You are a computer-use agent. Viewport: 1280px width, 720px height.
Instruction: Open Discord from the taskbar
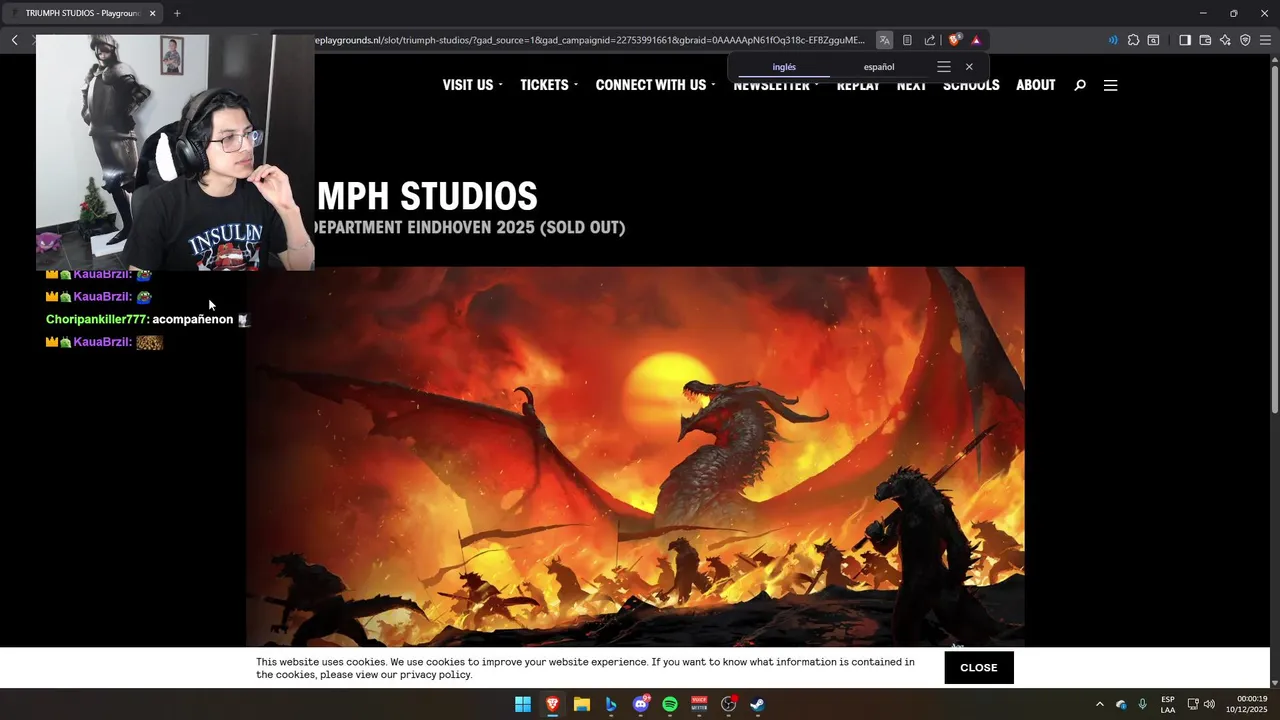tap(641, 704)
